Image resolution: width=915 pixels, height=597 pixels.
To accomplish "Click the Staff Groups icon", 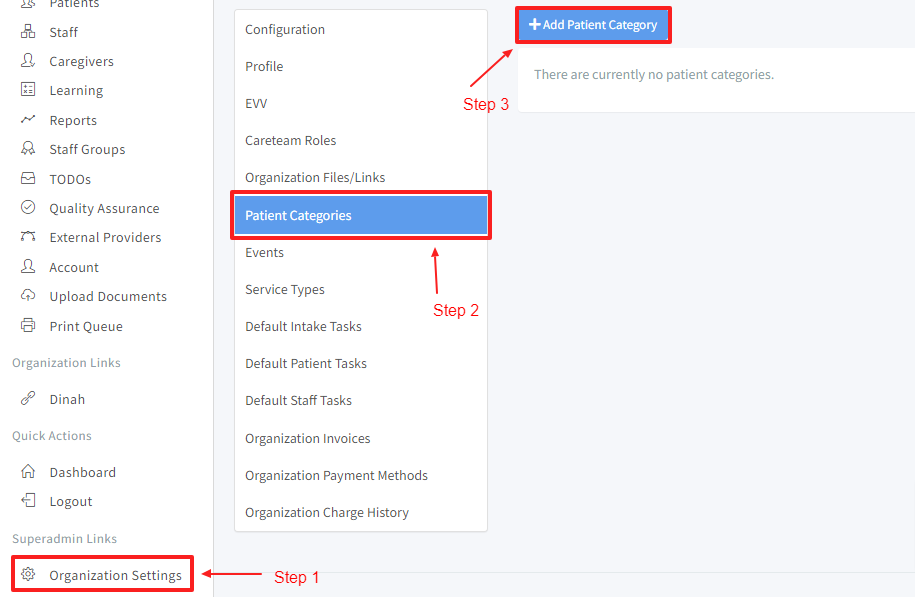I will click(28, 149).
